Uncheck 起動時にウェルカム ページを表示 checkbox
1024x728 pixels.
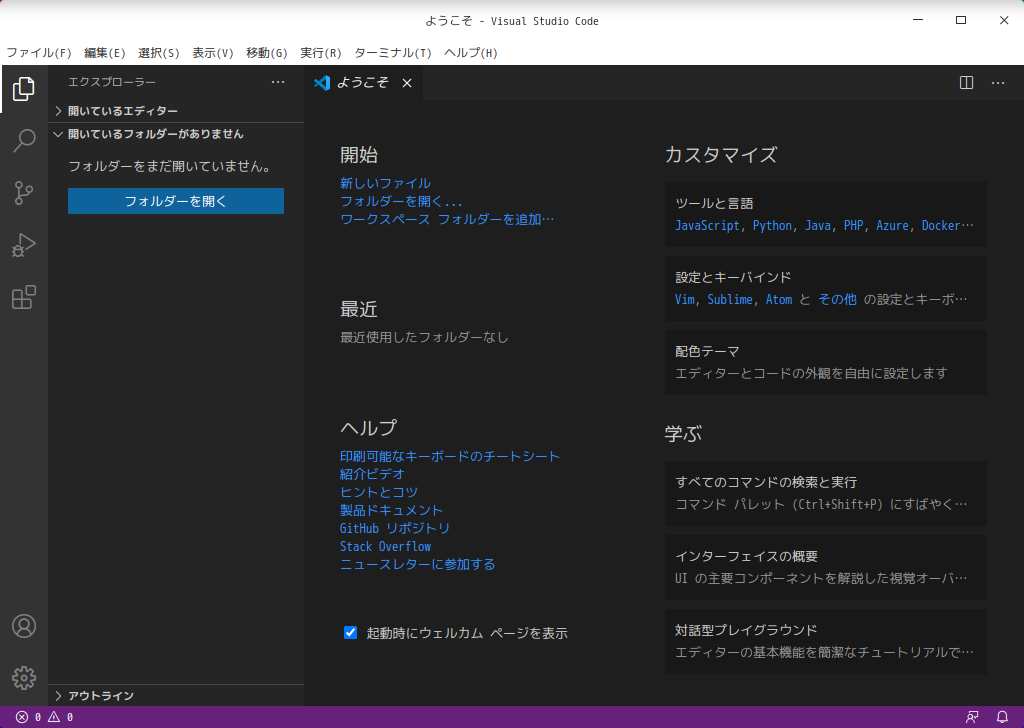tap(351, 632)
